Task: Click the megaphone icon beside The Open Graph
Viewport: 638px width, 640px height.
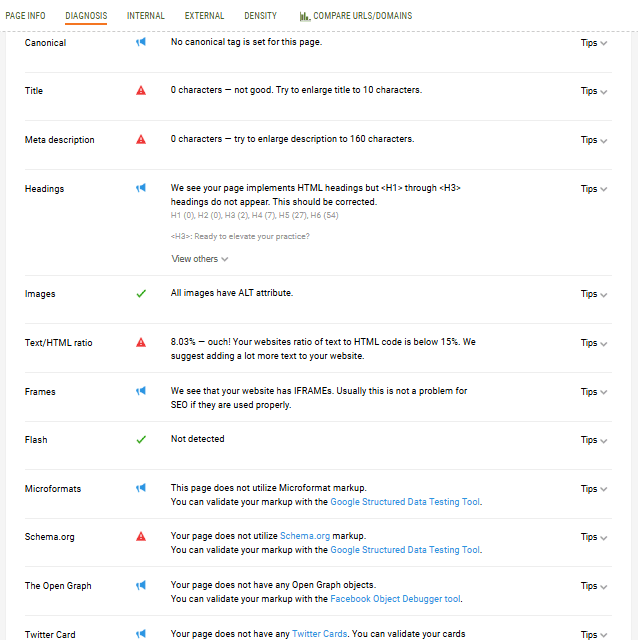Action: 141,585
